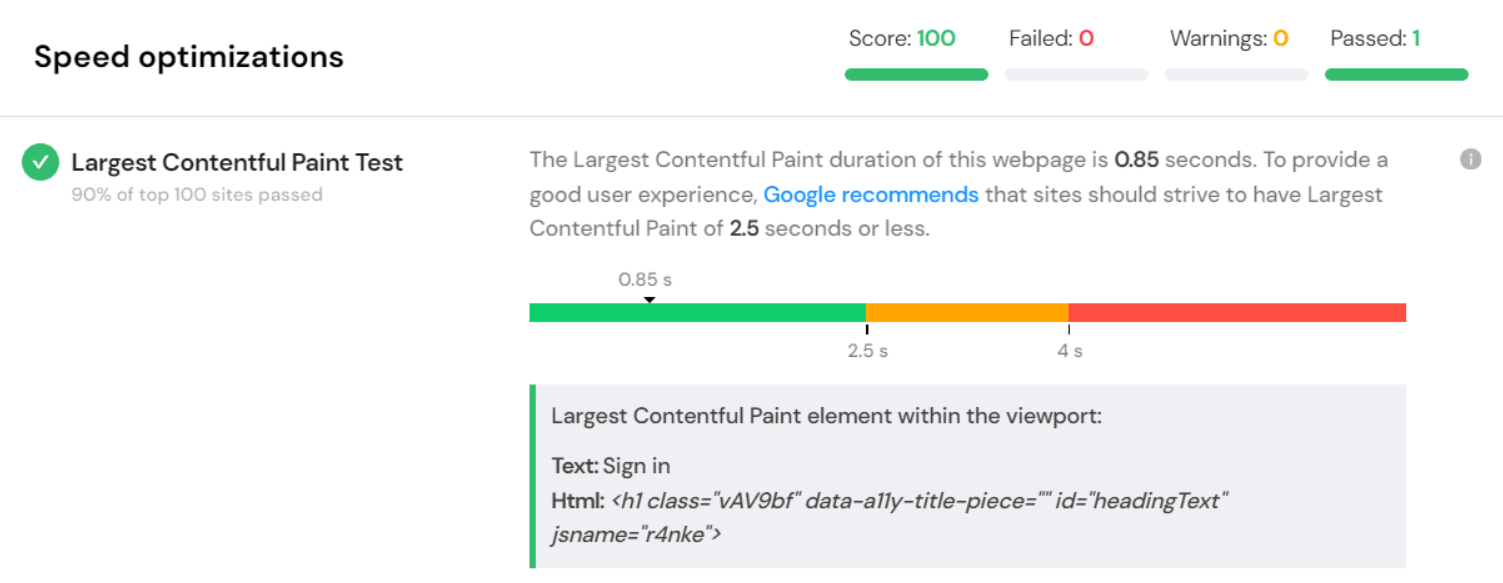Click the info icon beside the description
1503x583 pixels.
[x=1470, y=159]
